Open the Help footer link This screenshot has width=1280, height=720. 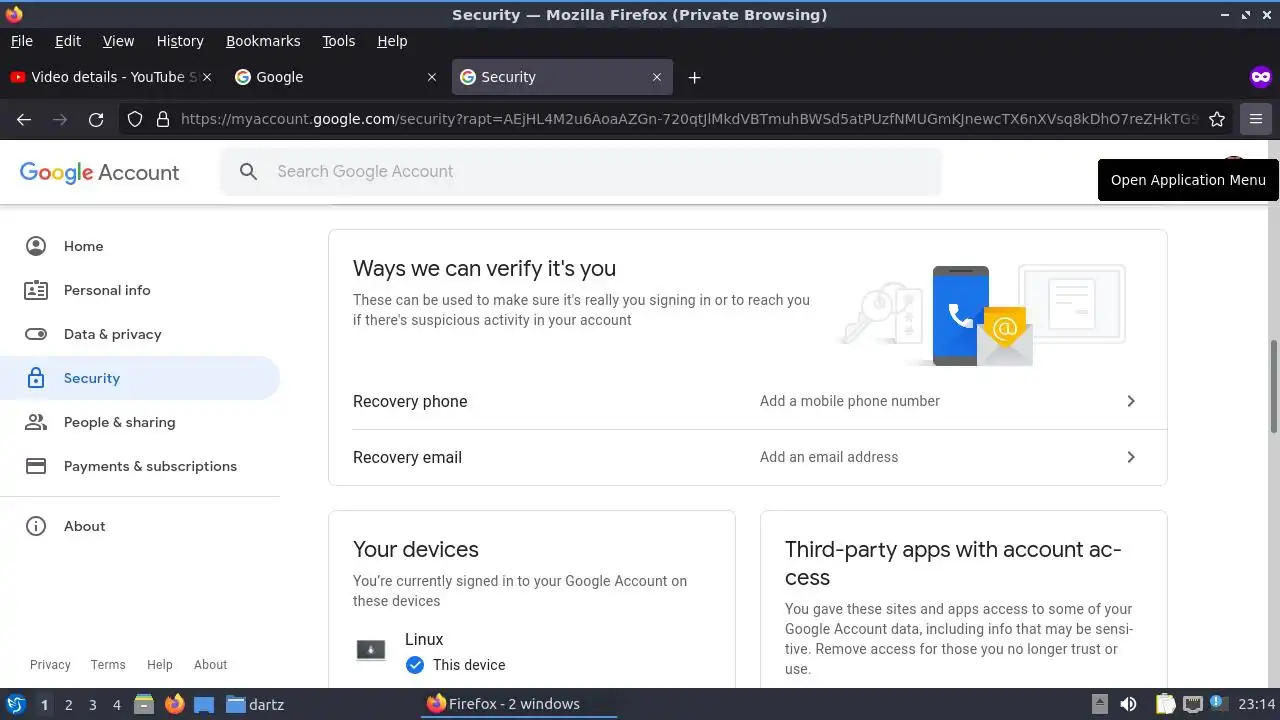[x=160, y=665]
